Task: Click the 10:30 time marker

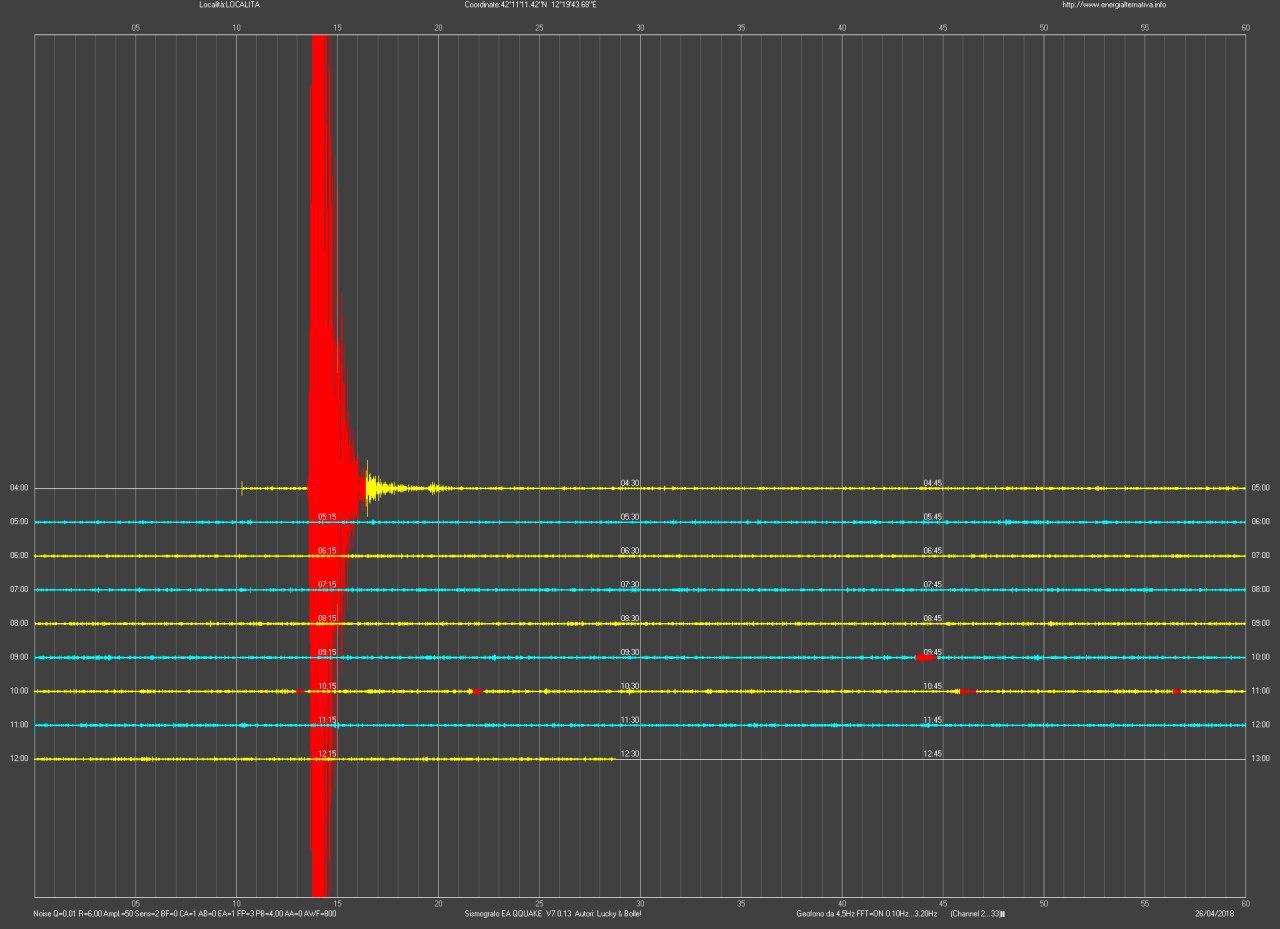Action: pos(630,686)
